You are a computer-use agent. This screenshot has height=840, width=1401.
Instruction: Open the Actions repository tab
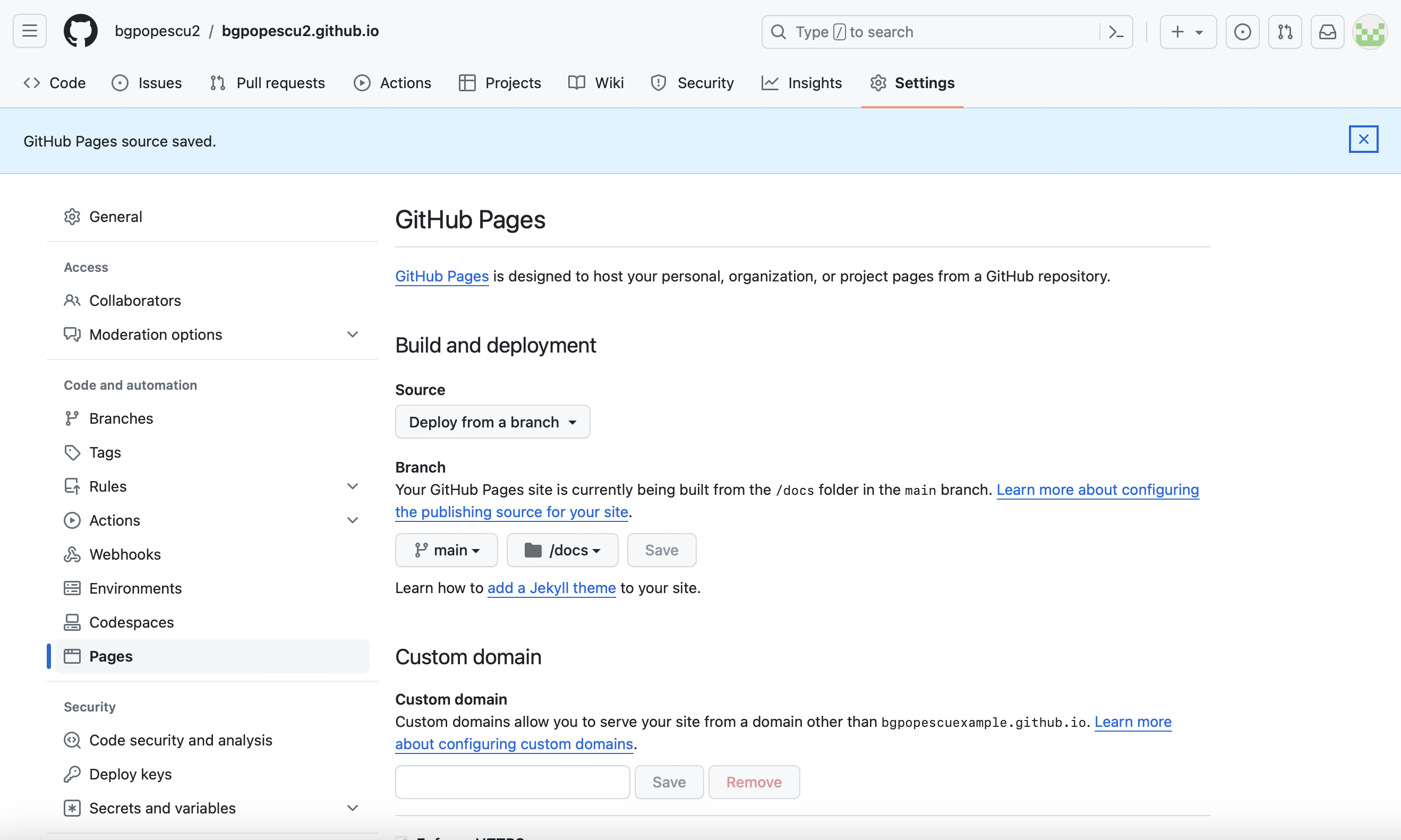pyautogui.click(x=392, y=83)
